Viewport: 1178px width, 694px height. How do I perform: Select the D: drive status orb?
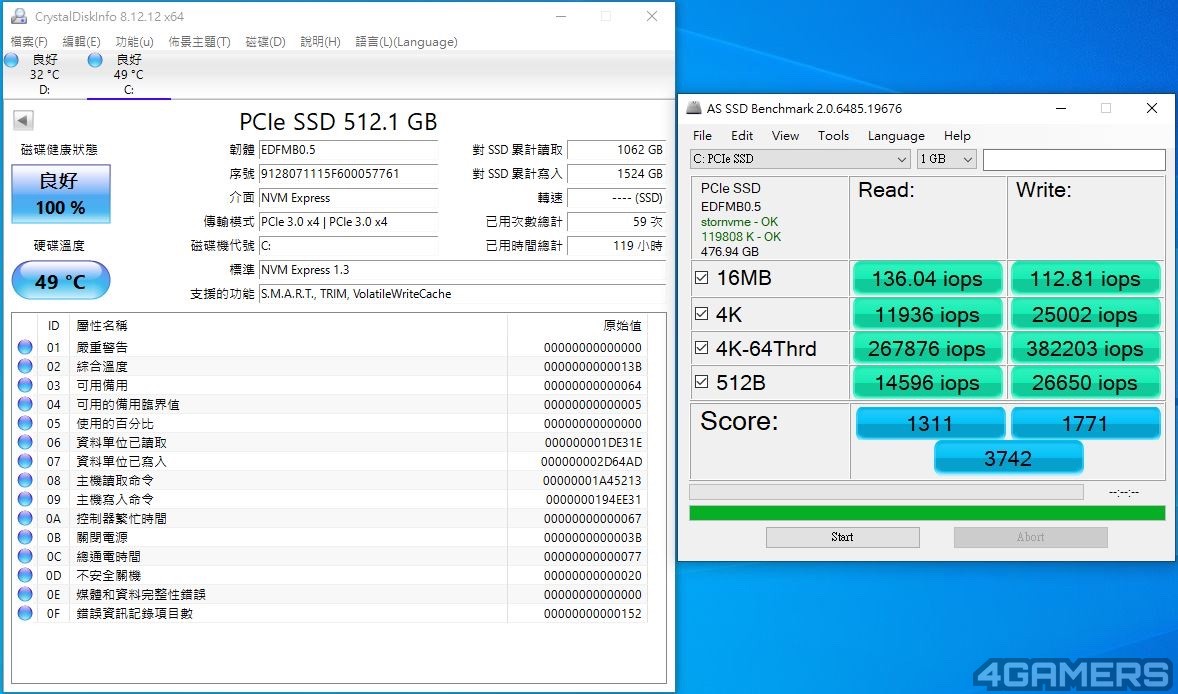[11, 60]
